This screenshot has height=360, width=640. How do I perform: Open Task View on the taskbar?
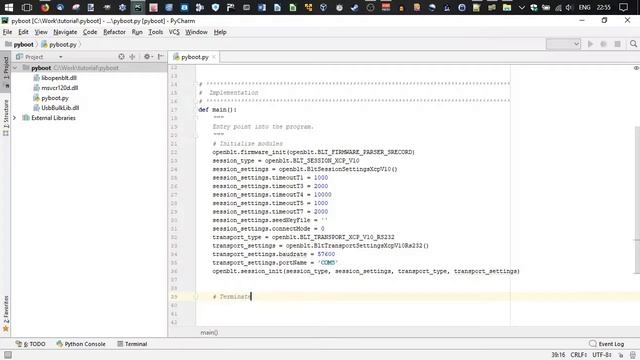(x=27, y=7)
